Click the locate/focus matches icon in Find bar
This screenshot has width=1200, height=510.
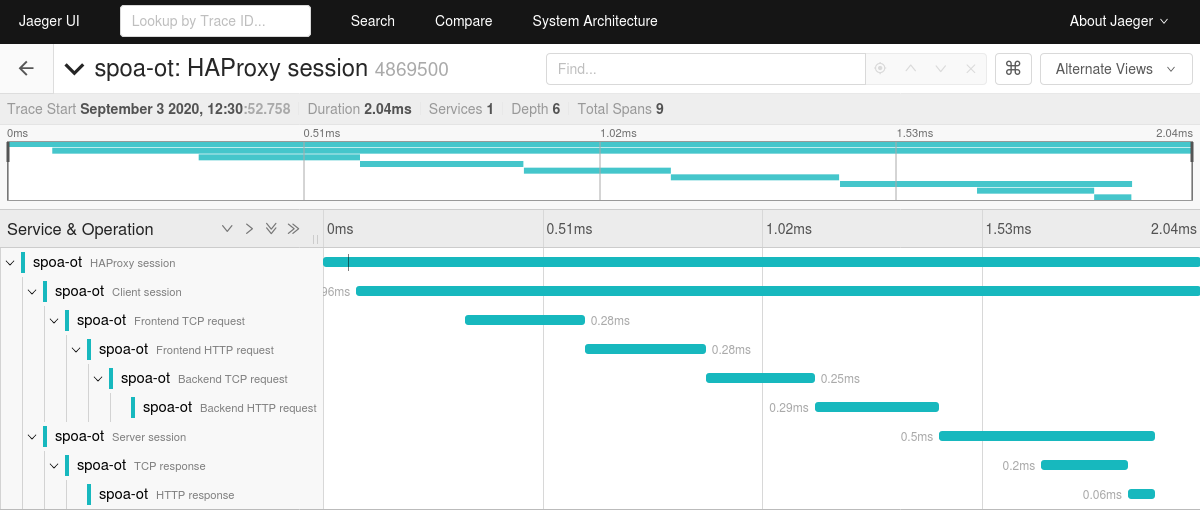880,69
